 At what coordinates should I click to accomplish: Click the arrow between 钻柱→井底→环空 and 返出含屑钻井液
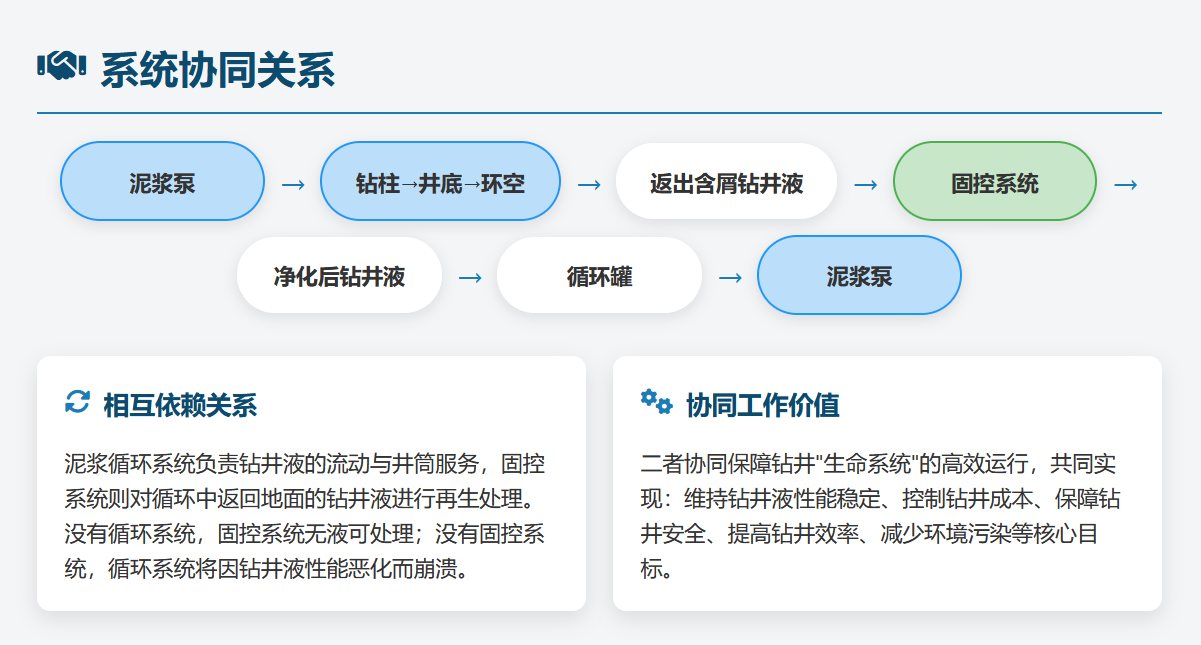tap(588, 185)
